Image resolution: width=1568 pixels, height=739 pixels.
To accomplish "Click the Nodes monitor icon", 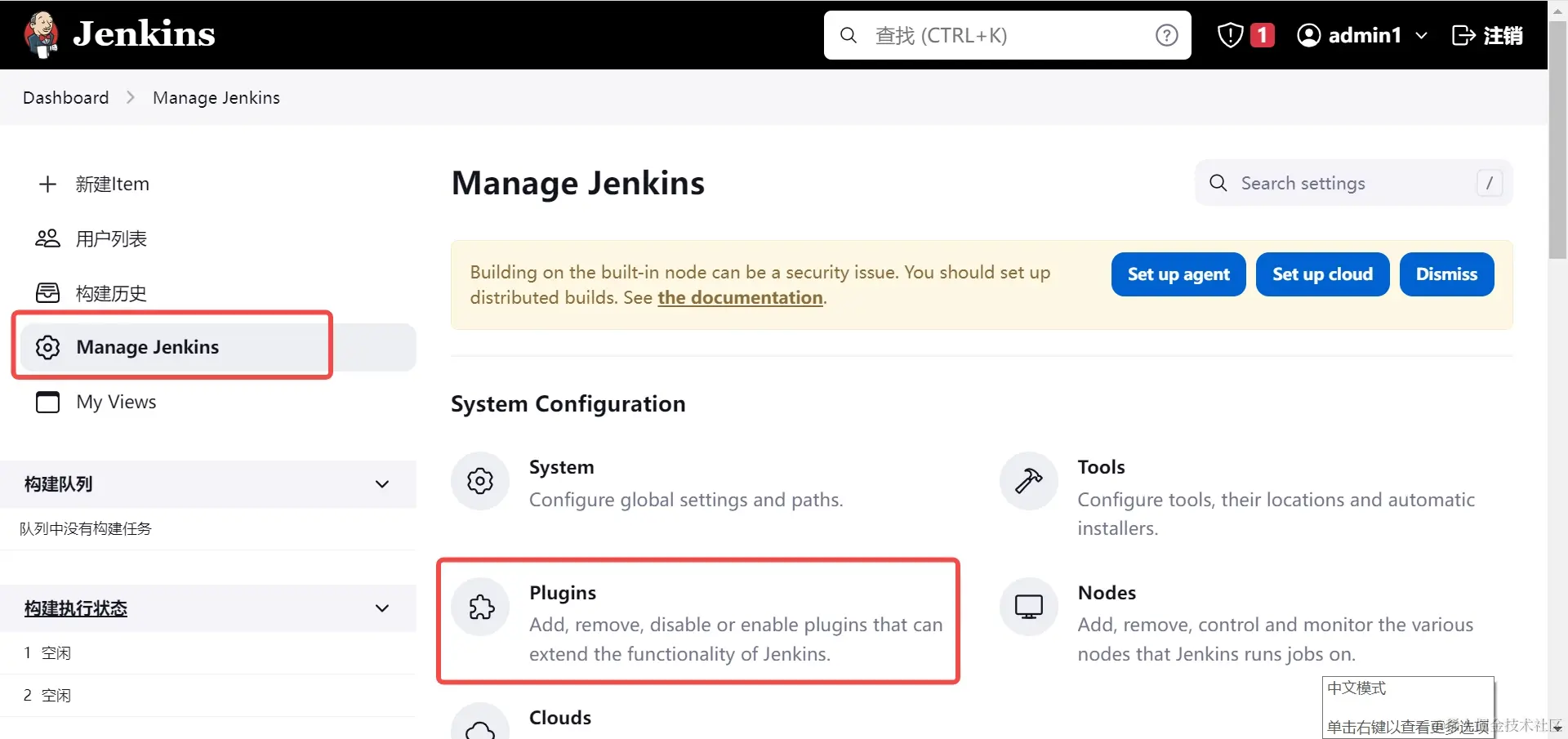I will (1027, 607).
